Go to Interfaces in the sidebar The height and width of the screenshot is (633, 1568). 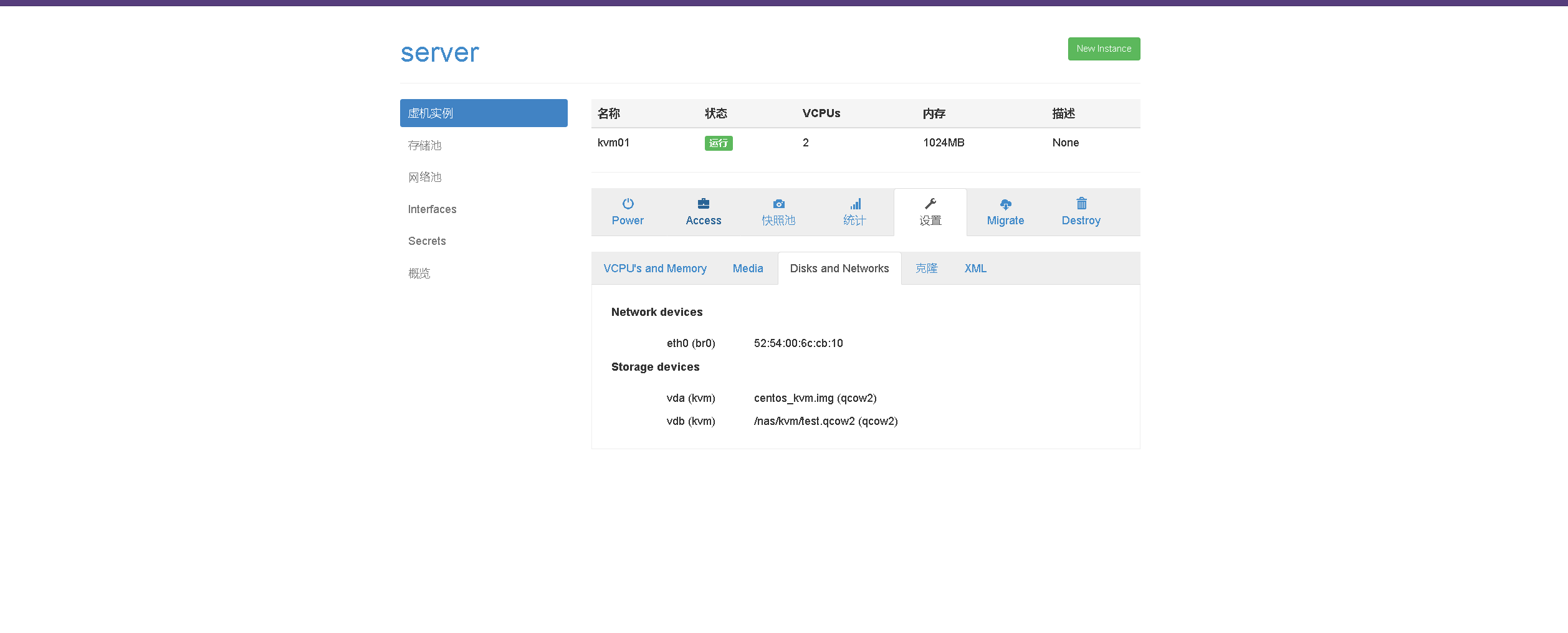(484, 209)
